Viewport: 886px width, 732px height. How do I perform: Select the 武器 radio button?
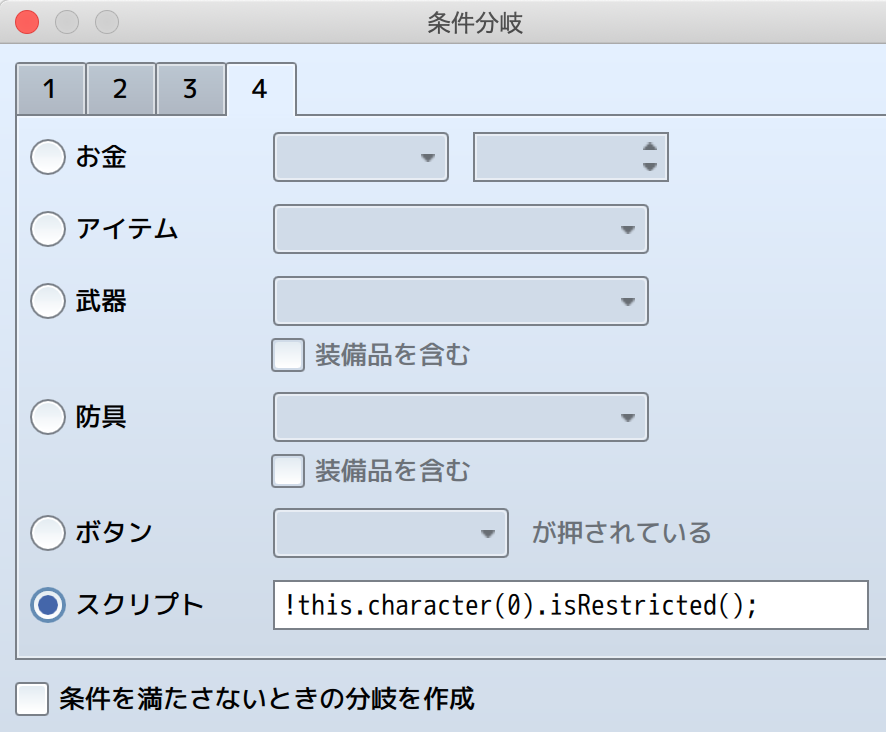click(48, 300)
